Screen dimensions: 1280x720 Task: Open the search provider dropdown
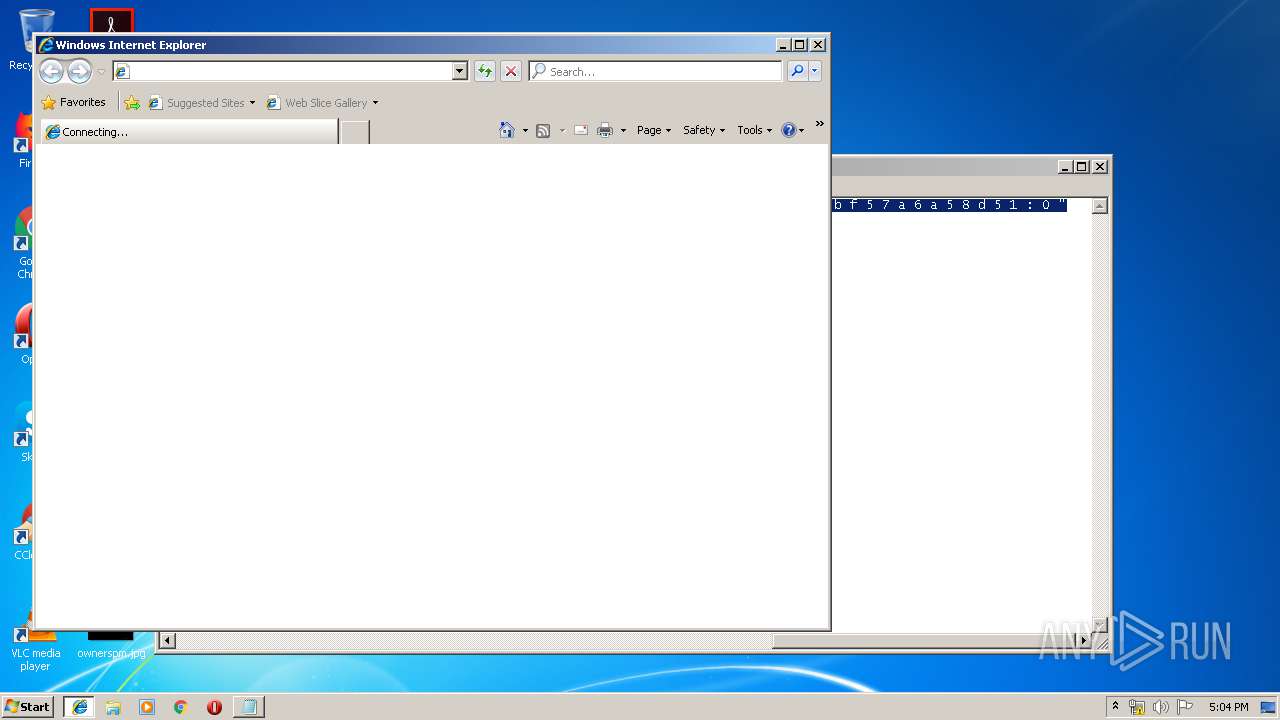coord(815,71)
